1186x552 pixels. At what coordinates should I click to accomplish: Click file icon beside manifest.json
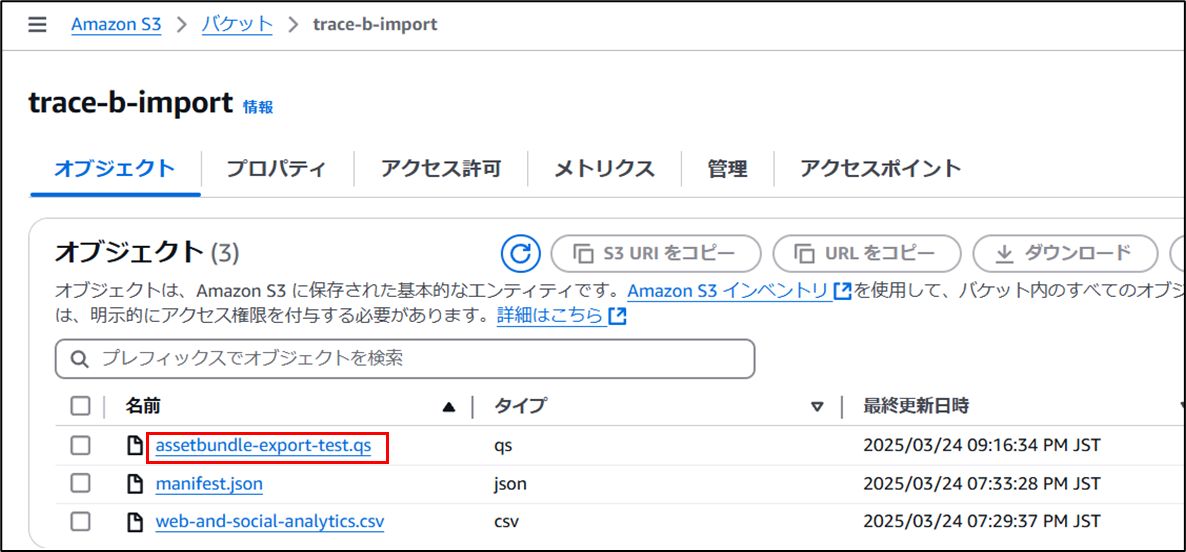135,483
